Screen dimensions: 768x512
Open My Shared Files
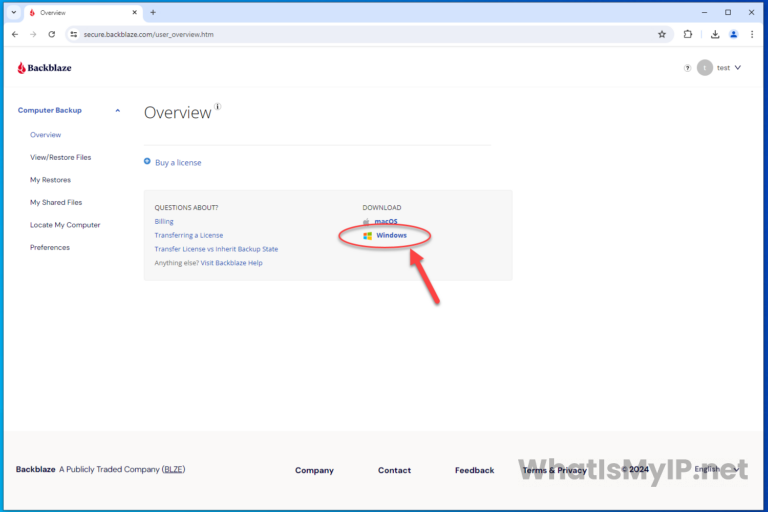click(56, 202)
